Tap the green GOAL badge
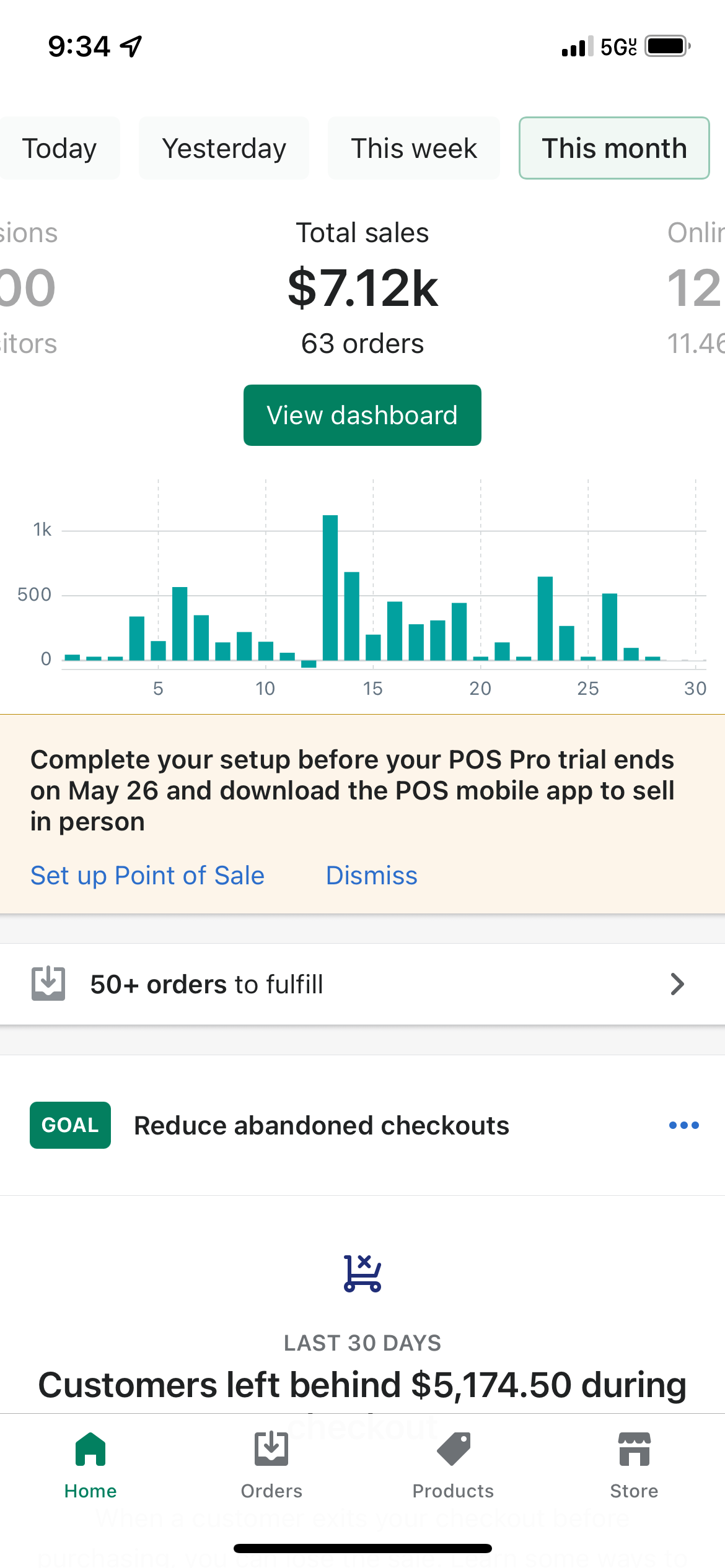This screenshot has height=1568, width=725. click(x=70, y=1125)
